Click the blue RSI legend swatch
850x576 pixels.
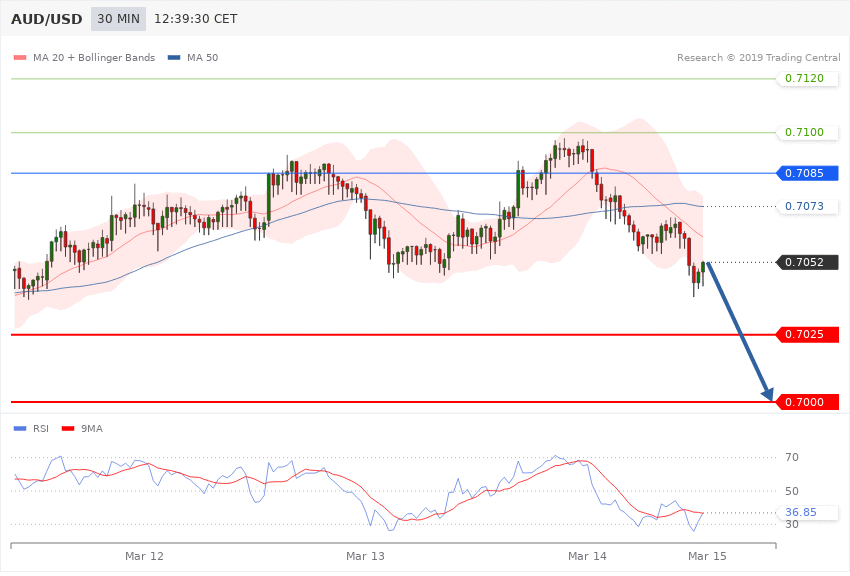tap(20, 429)
